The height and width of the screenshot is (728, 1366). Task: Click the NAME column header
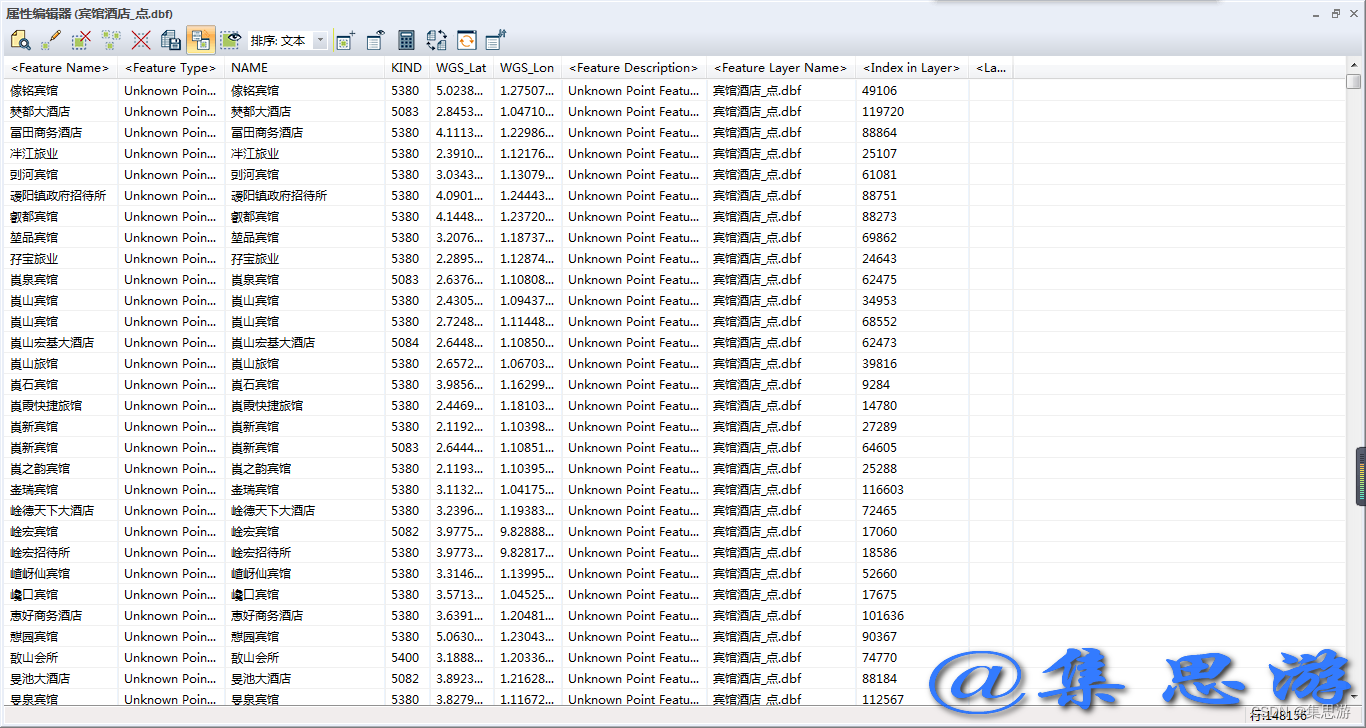pos(305,68)
